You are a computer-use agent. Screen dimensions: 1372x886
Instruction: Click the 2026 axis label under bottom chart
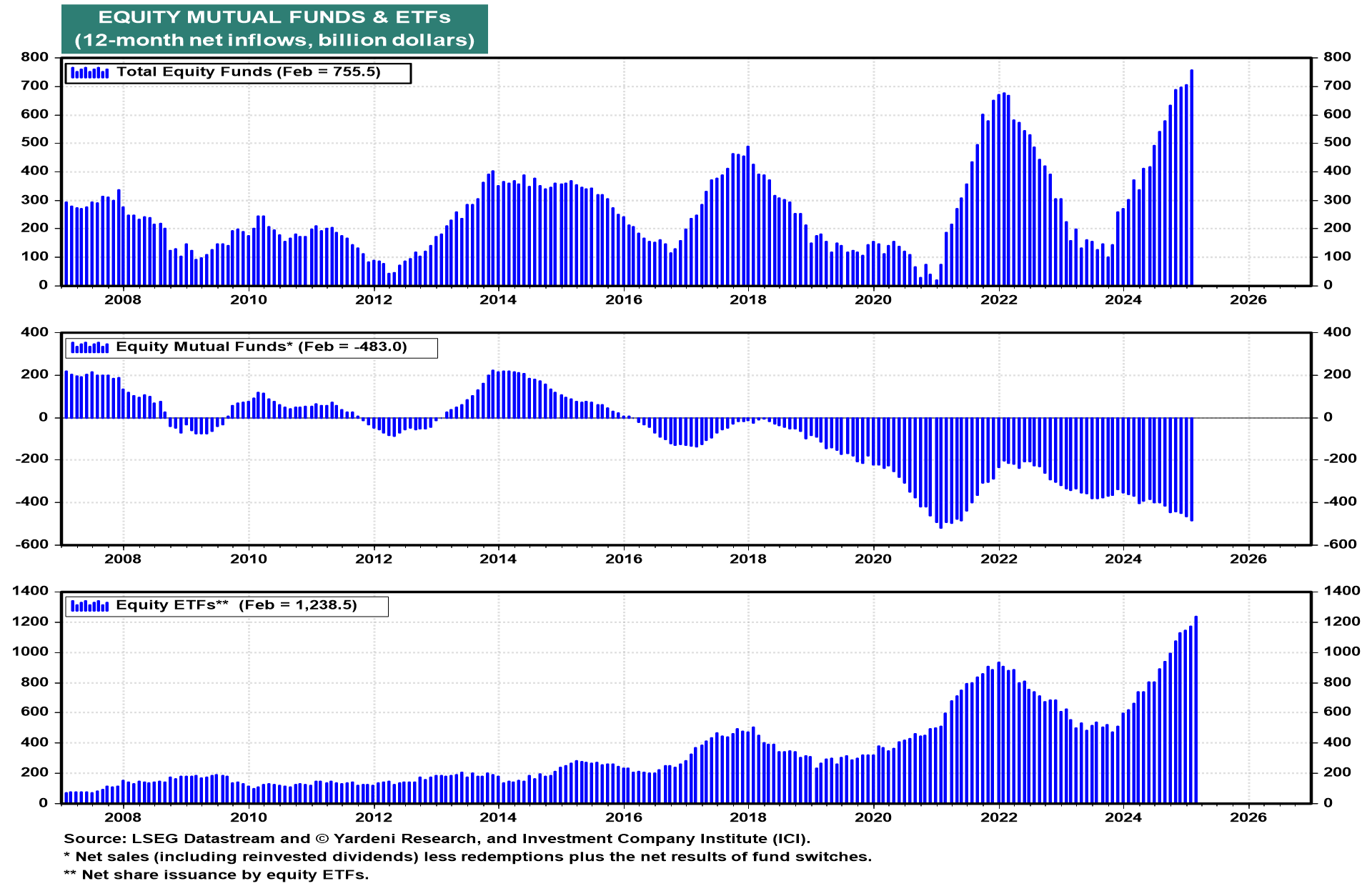point(1248,817)
